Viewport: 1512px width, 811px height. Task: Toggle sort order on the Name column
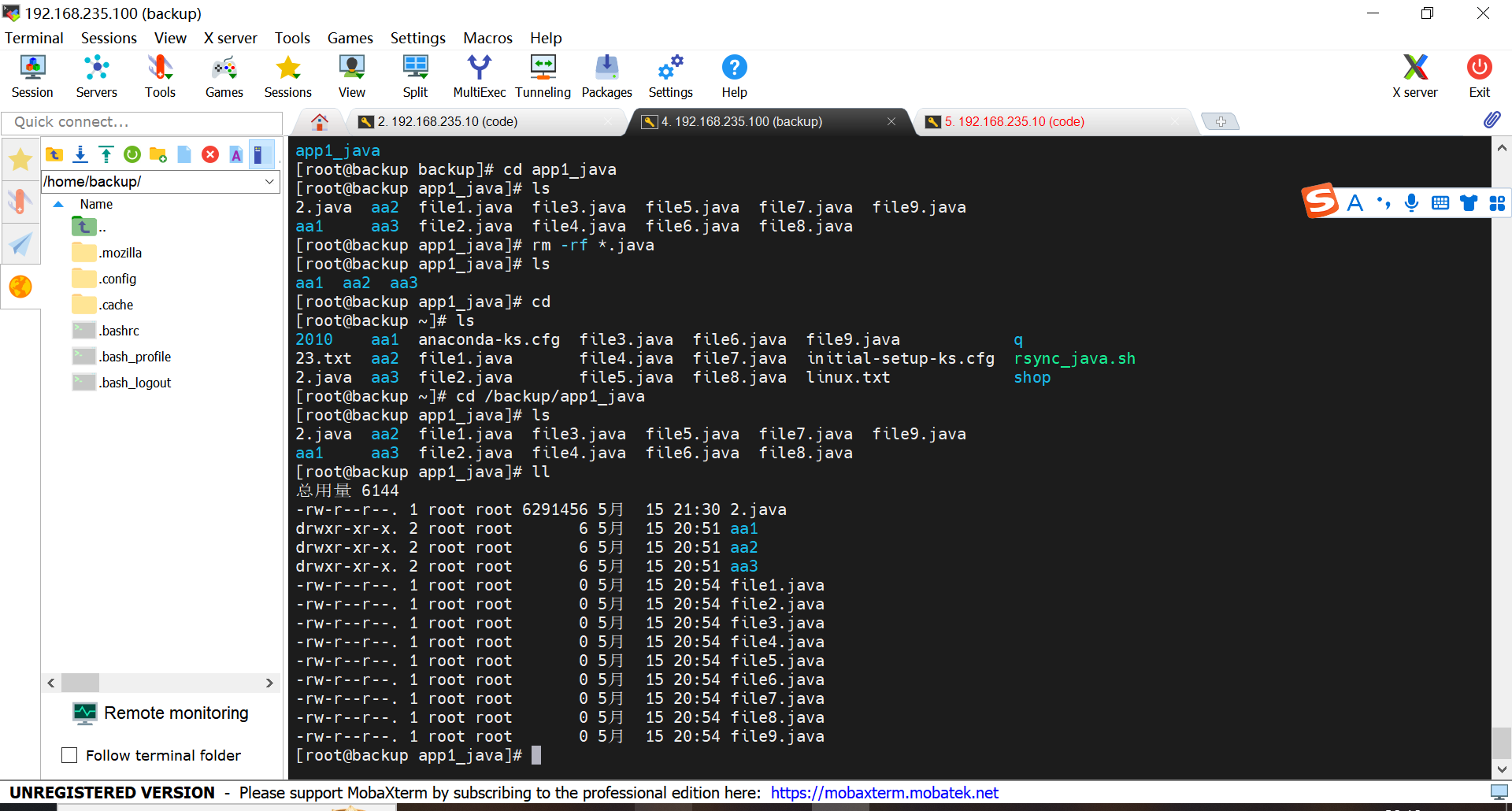[x=96, y=204]
